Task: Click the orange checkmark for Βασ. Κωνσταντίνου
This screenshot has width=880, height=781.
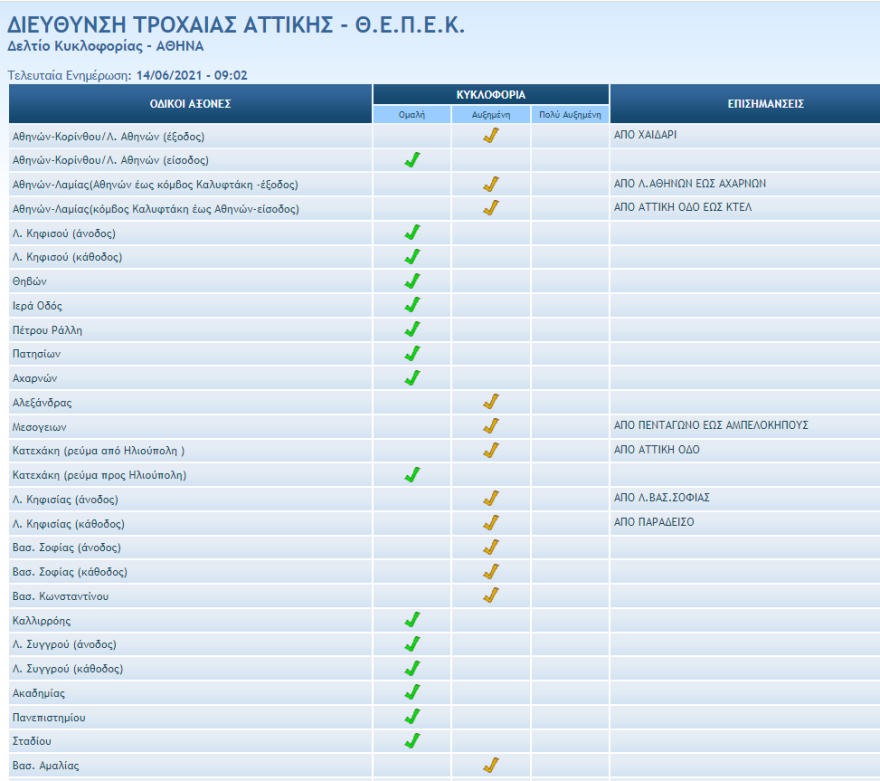Action: pos(490,596)
